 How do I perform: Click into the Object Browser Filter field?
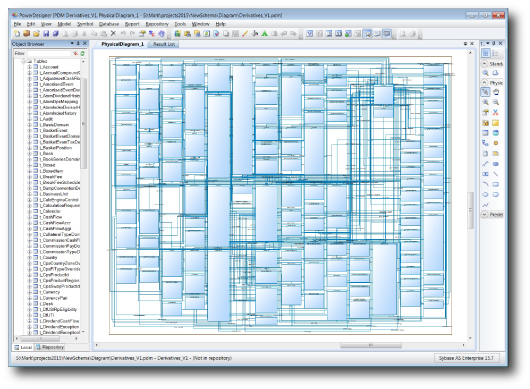coord(49,53)
